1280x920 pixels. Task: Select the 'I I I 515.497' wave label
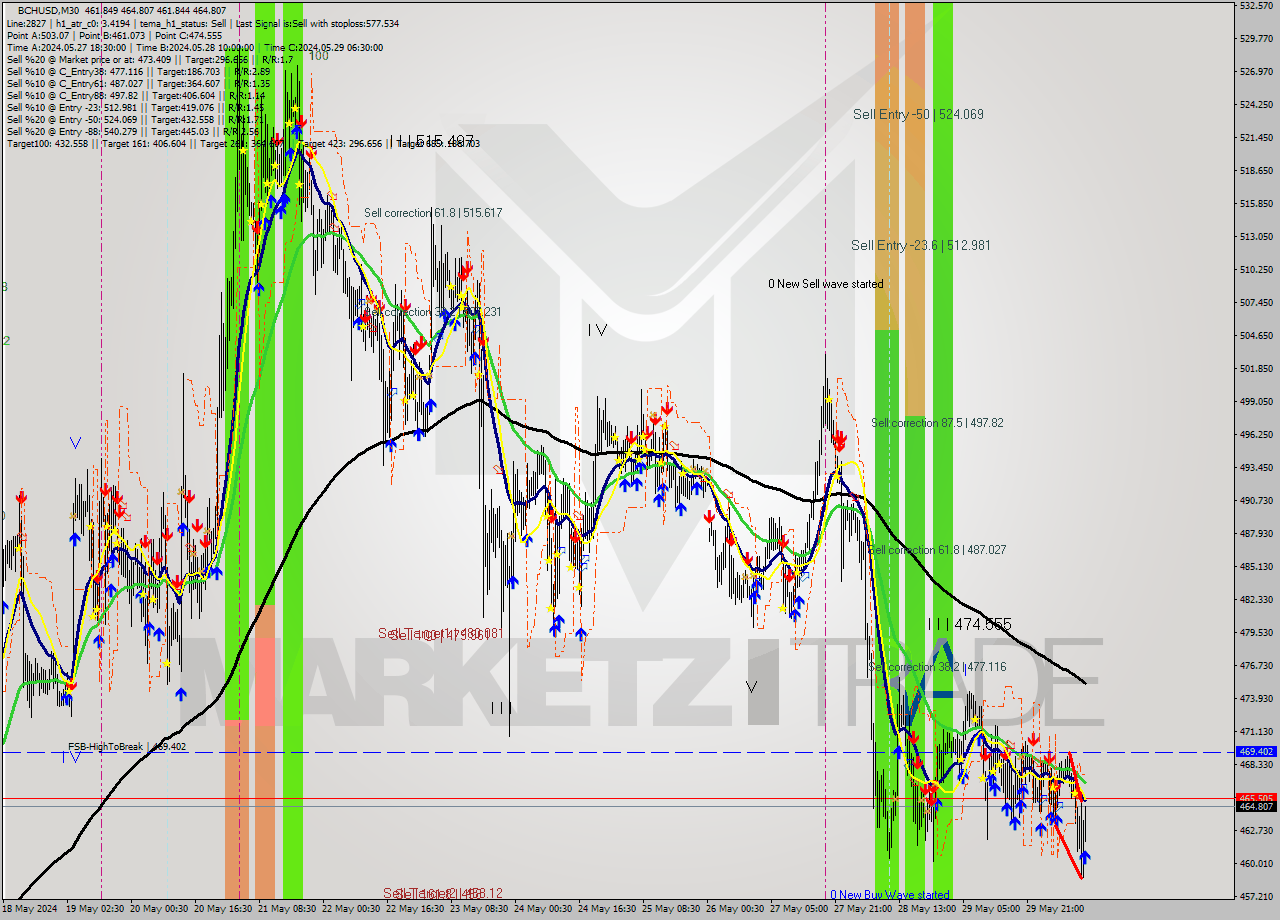432,141
